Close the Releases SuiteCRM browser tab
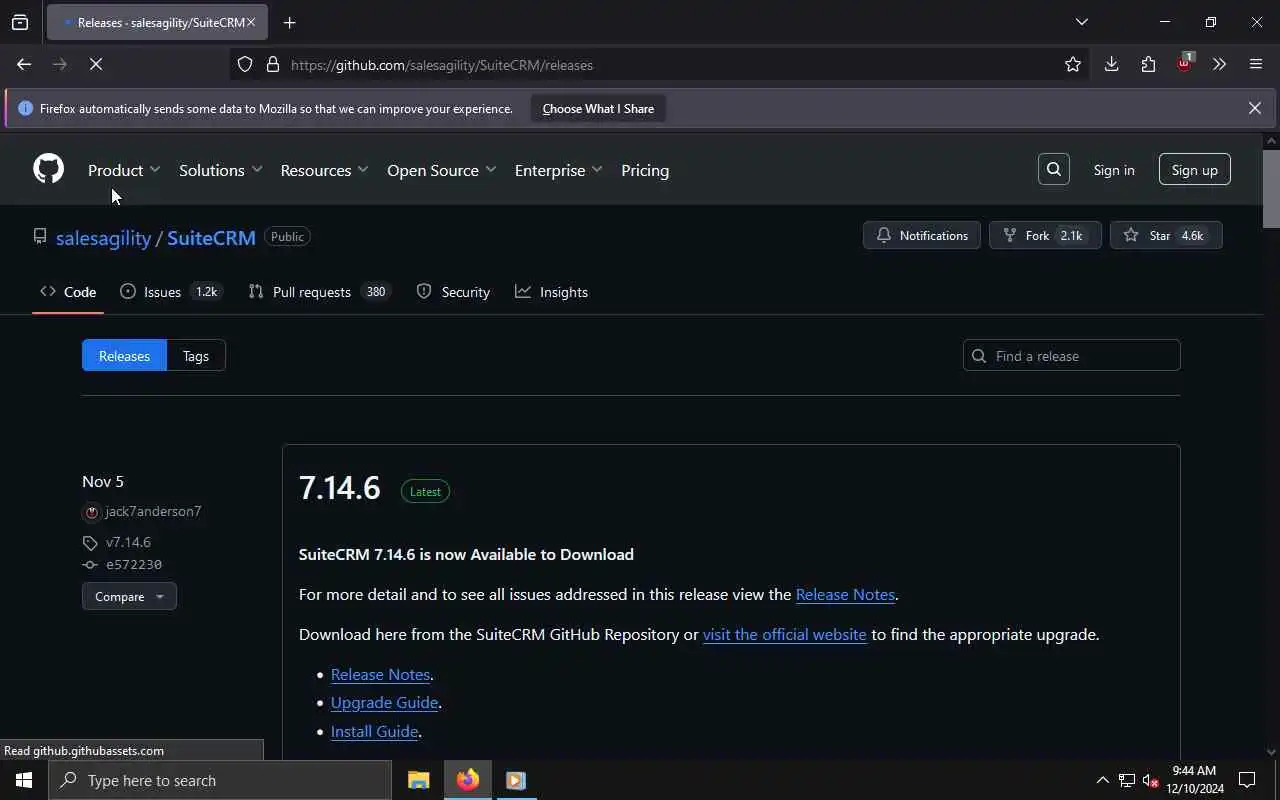This screenshot has width=1280, height=800. tap(251, 22)
